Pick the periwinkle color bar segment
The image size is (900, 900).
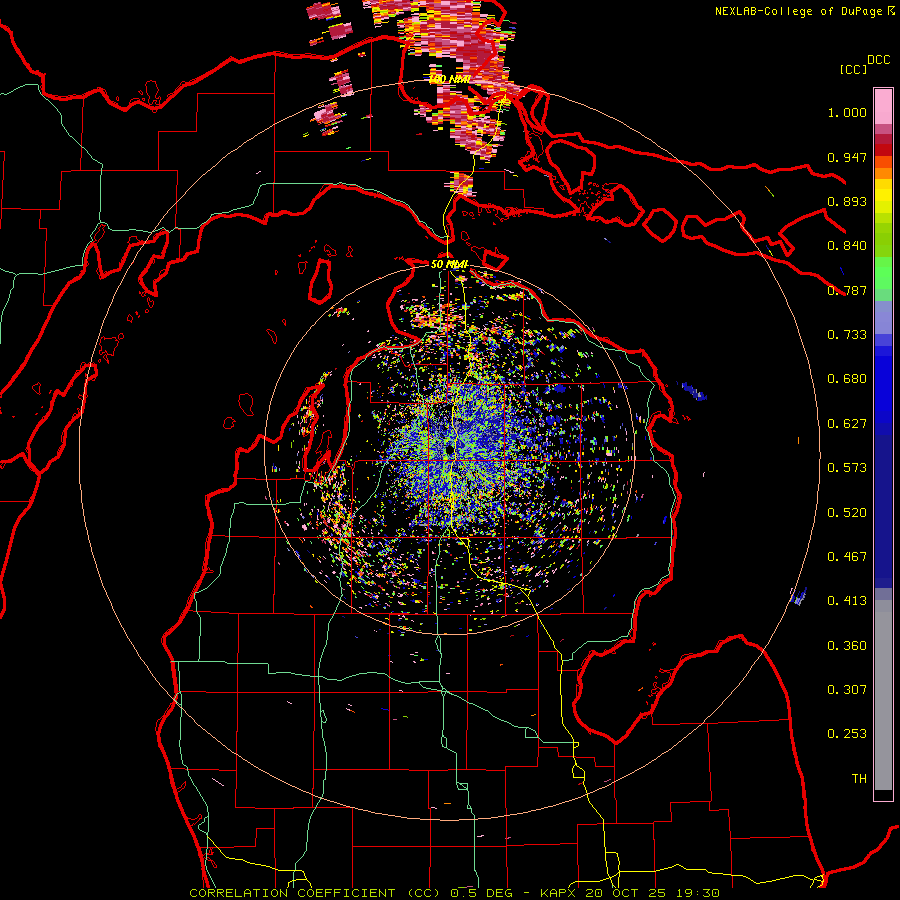click(x=883, y=317)
